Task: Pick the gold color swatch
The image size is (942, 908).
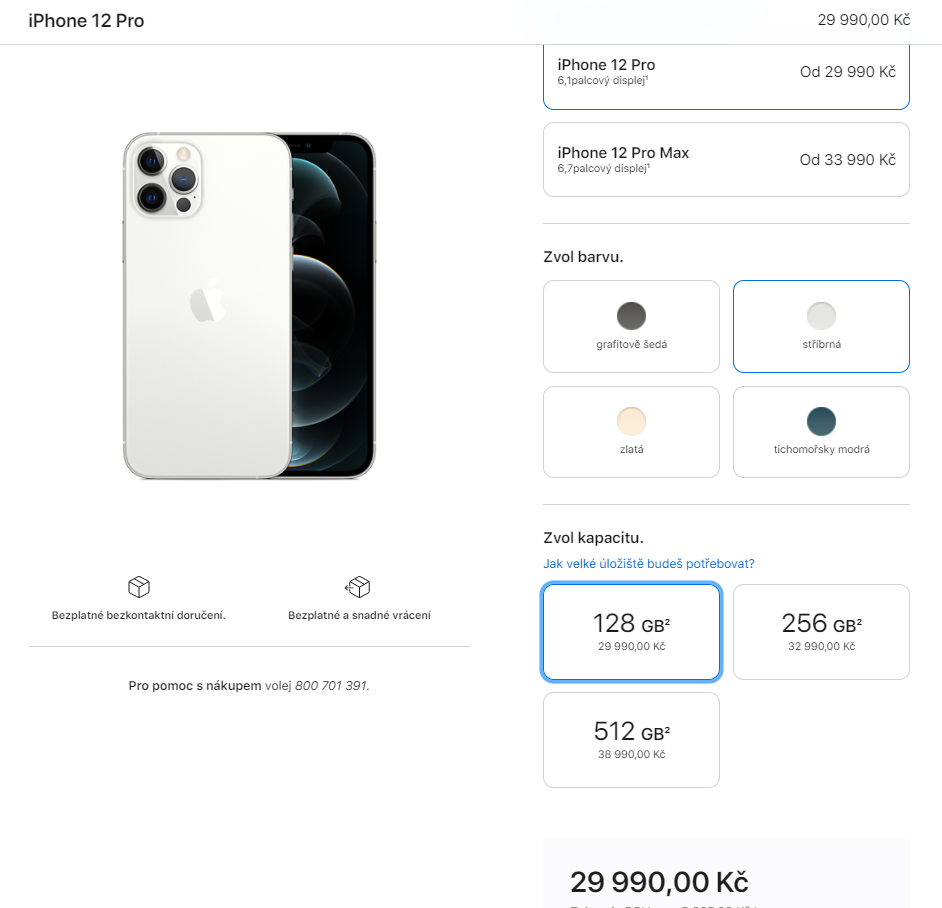Action: [x=631, y=421]
